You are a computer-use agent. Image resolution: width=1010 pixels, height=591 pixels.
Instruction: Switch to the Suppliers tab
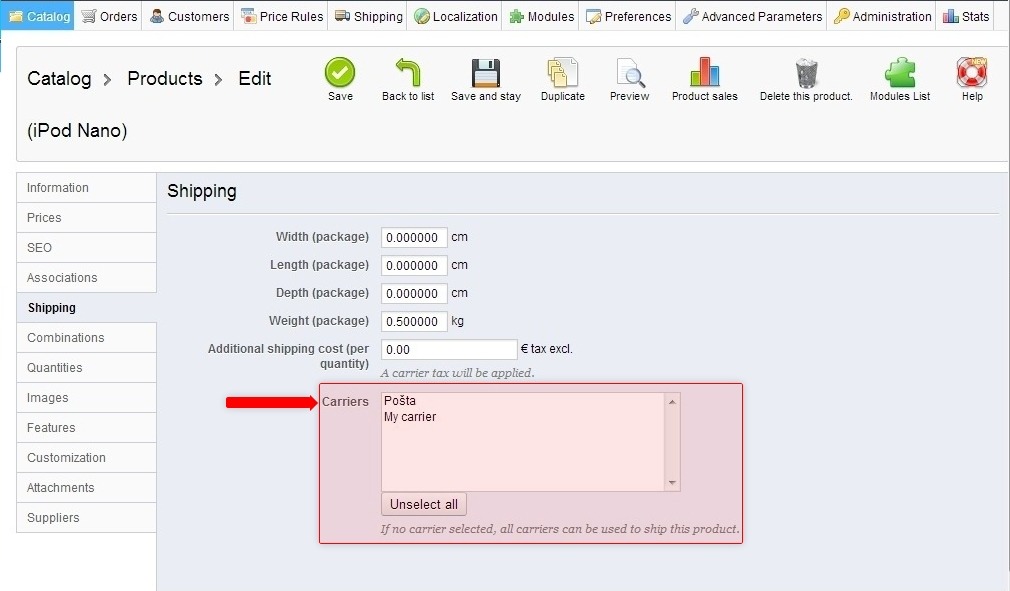[x=86, y=518]
